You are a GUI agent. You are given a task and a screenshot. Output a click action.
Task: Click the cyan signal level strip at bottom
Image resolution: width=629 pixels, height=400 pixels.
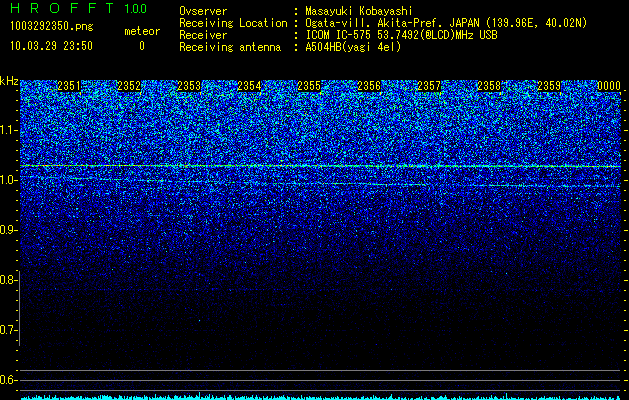(321, 397)
